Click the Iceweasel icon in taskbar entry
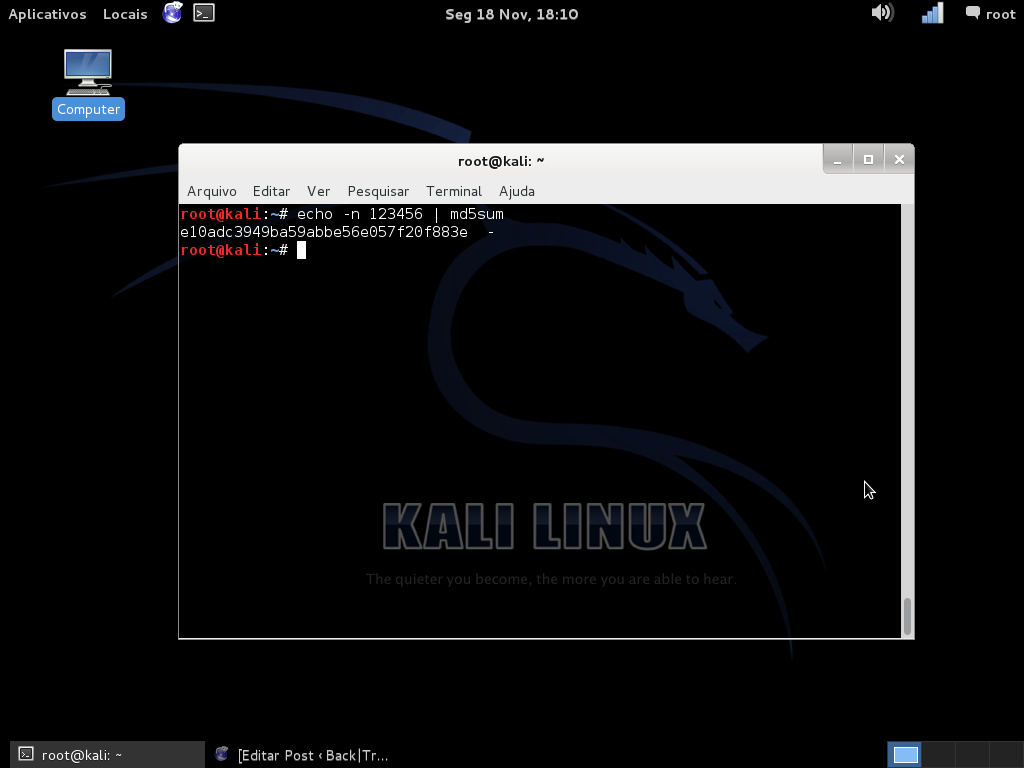Viewport: 1024px width, 768px height. [221, 754]
